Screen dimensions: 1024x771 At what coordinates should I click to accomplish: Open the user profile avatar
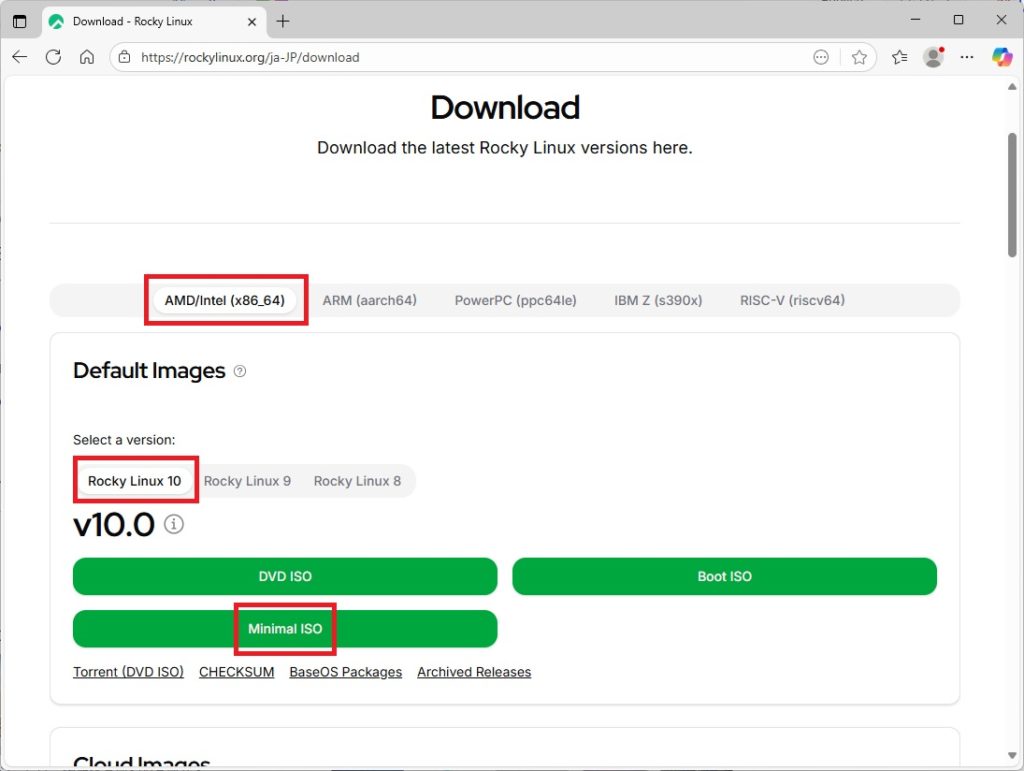933,57
